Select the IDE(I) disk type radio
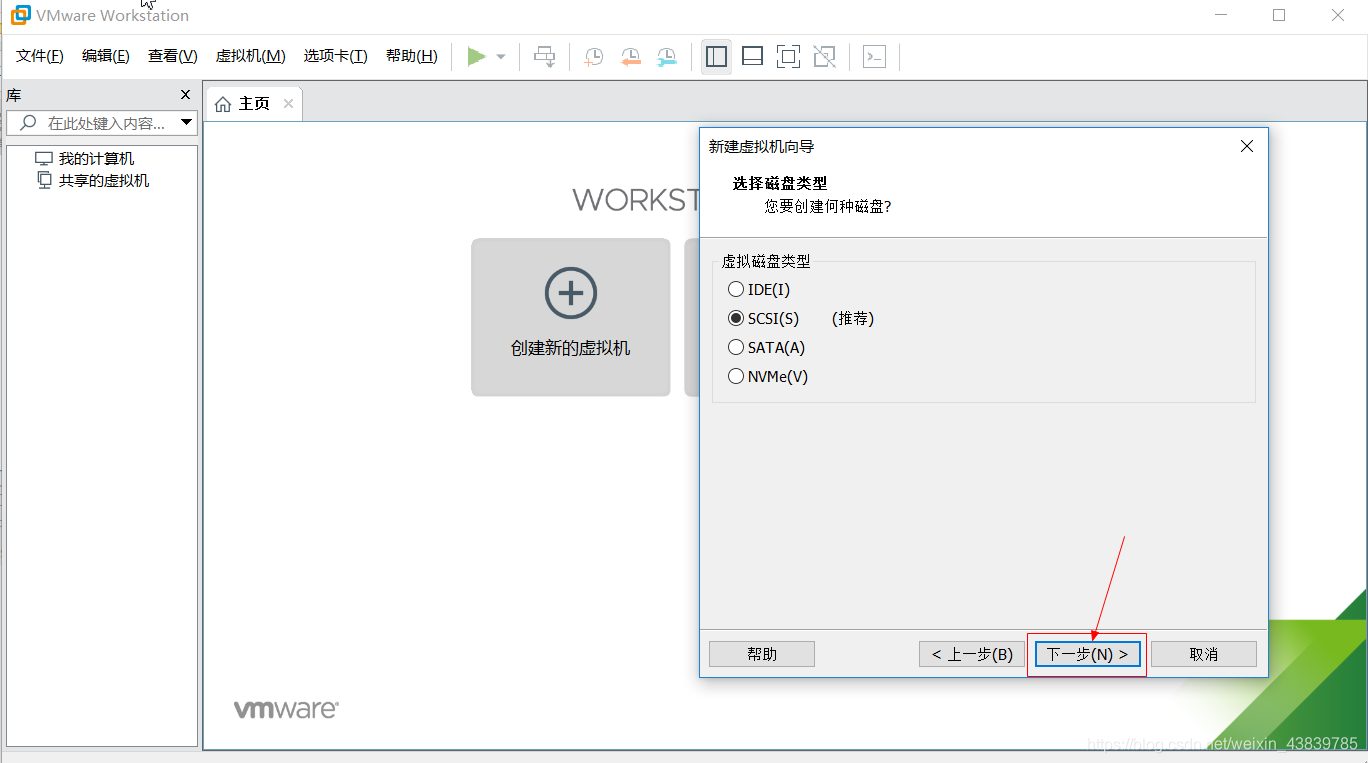The image size is (1368, 763). (x=736, y=289)
